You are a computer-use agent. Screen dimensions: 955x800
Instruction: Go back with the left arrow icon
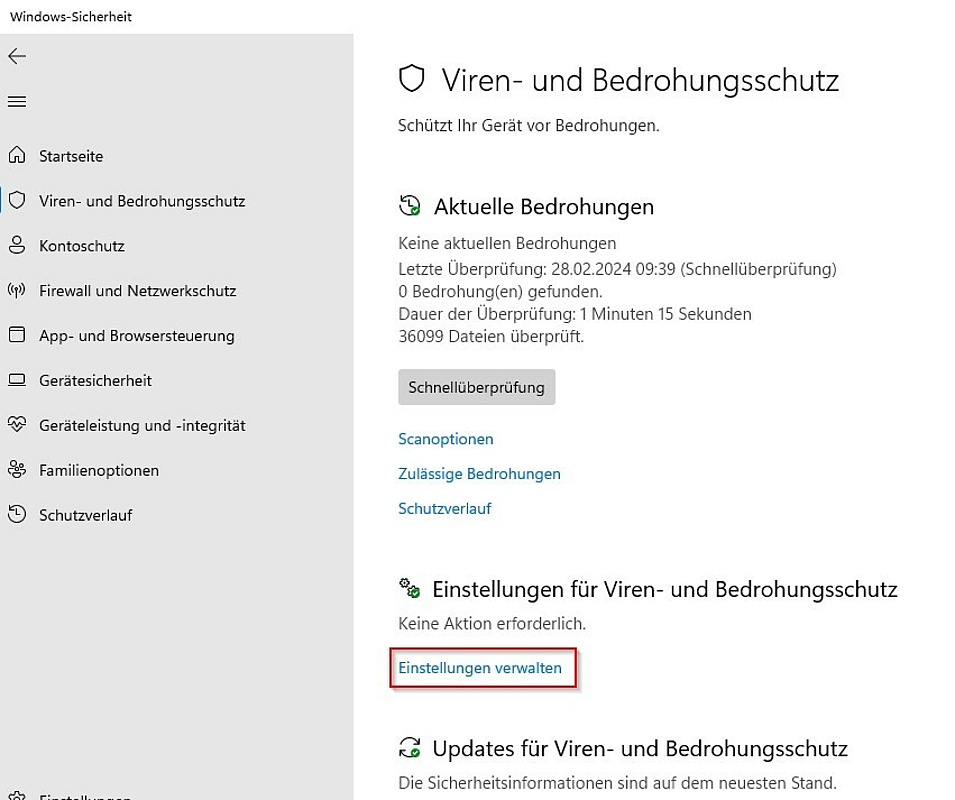tap(17, 56)
